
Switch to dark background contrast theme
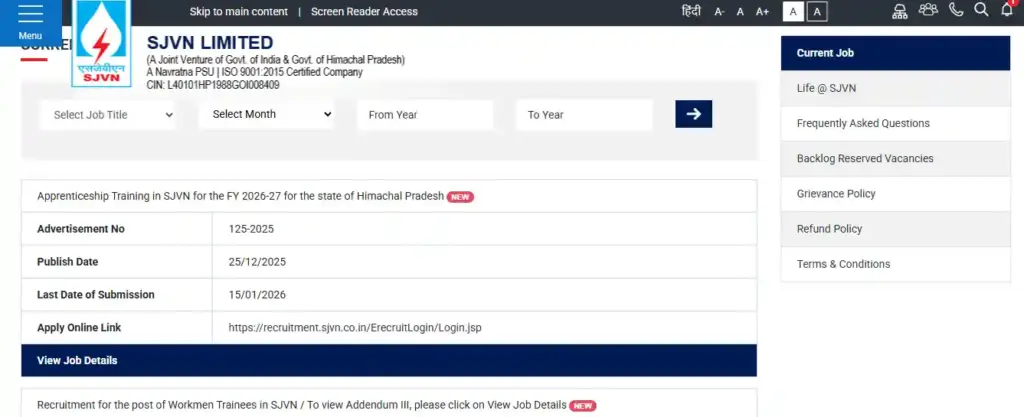[x=817, y=12]
